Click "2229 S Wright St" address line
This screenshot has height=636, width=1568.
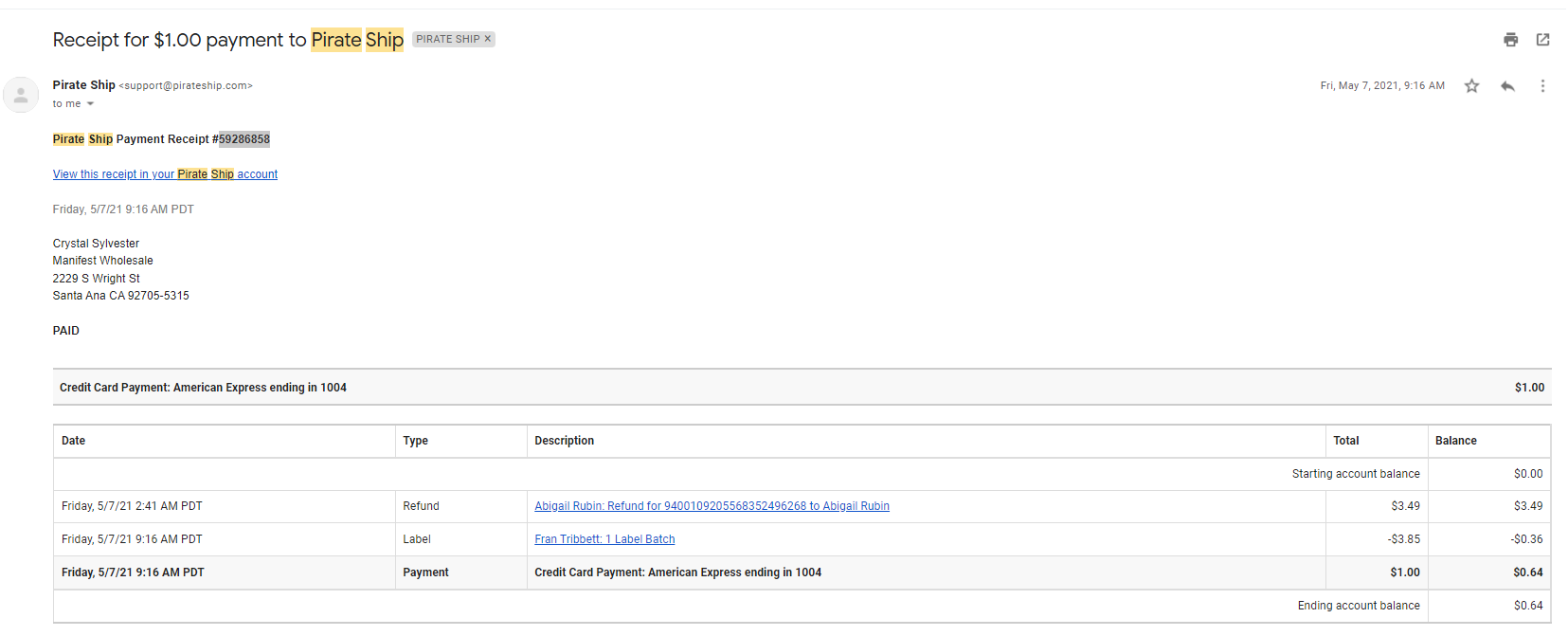point(96,279)
